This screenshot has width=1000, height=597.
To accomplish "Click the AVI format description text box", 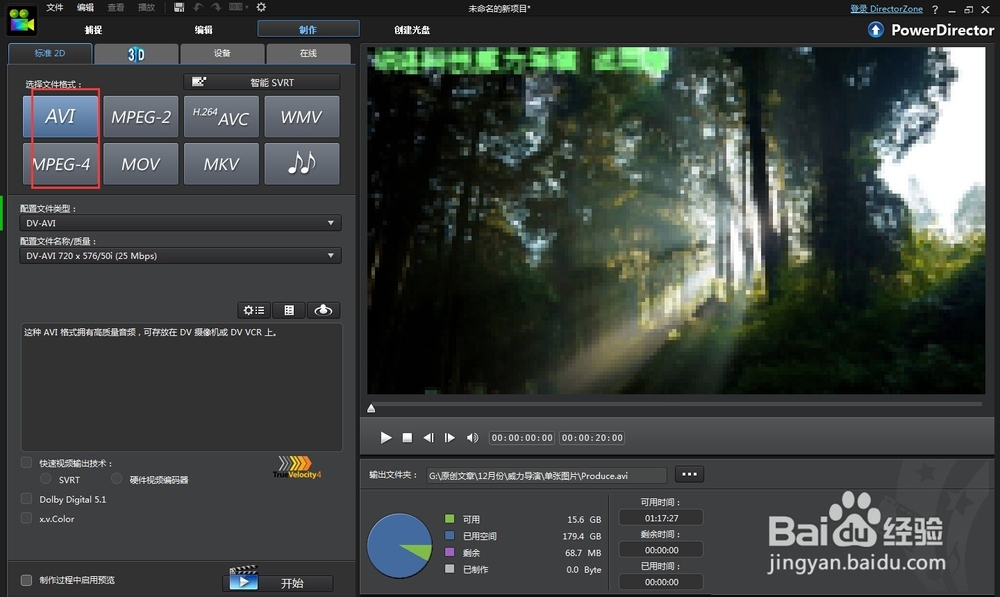I will [x=182, y=387].
